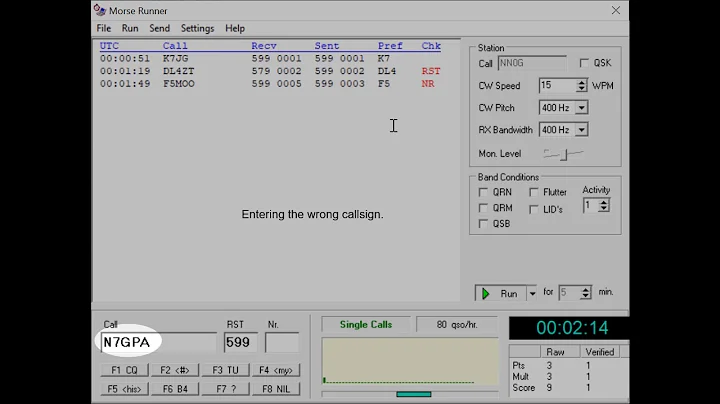Click the F2 <#> button
The image size is (720, 404).
175,370
